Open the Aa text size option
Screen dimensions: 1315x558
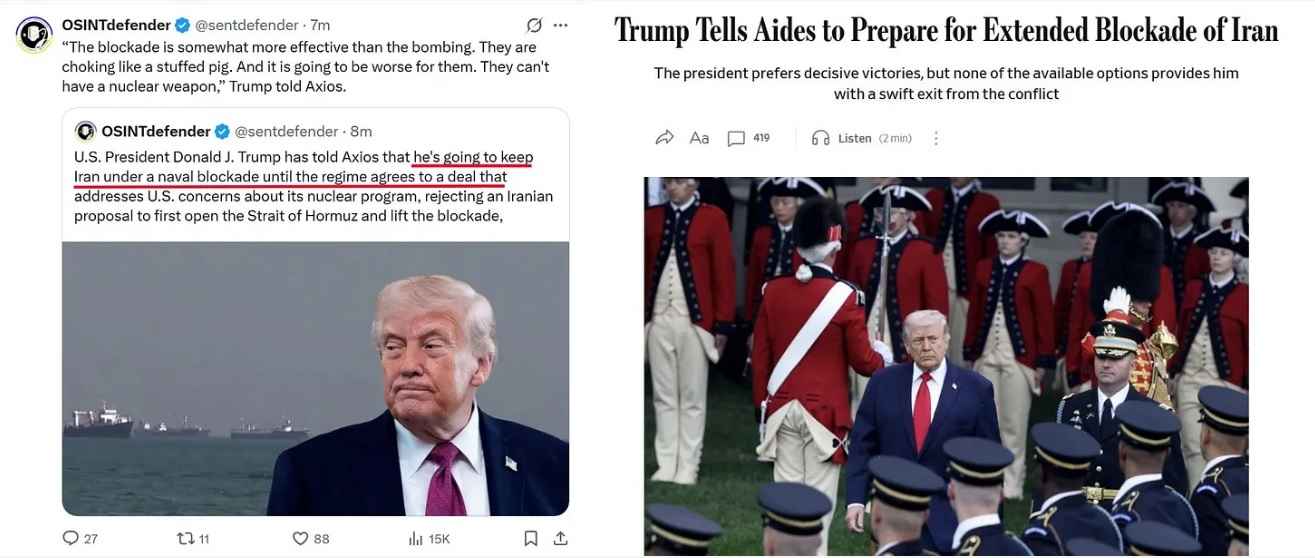click(x=699, y=138)
